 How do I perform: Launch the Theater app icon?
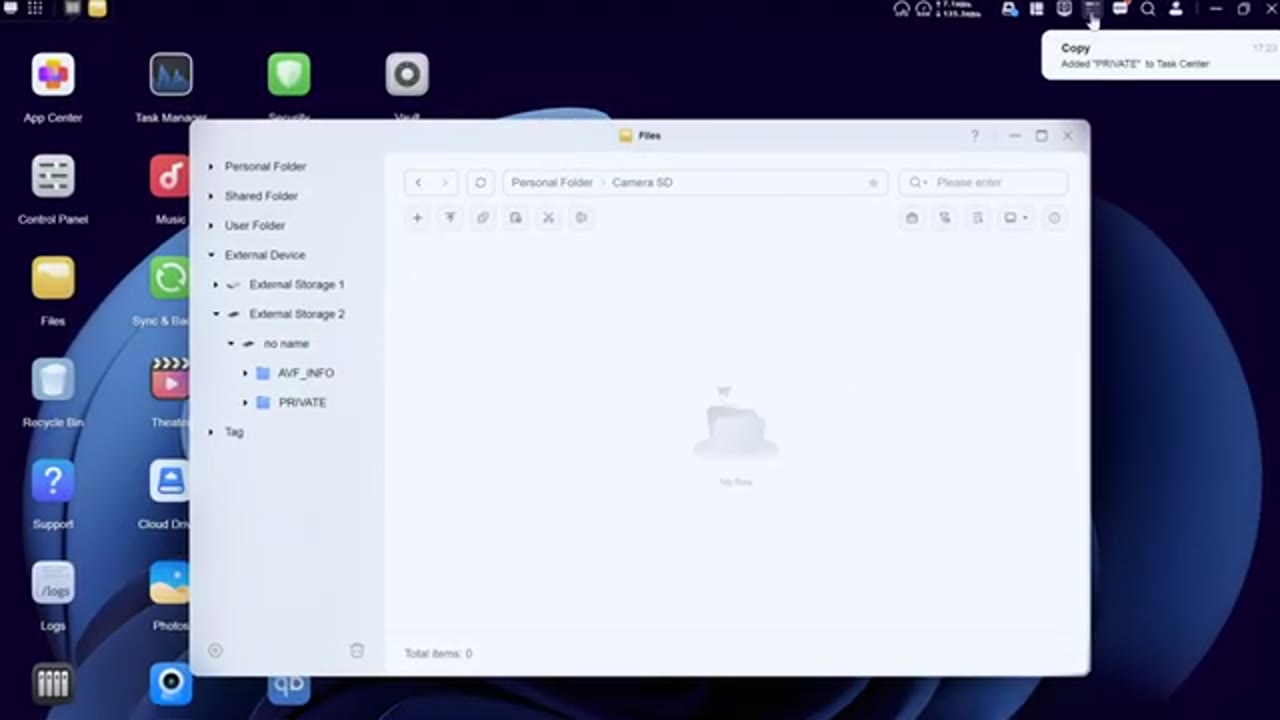[170, 381]
